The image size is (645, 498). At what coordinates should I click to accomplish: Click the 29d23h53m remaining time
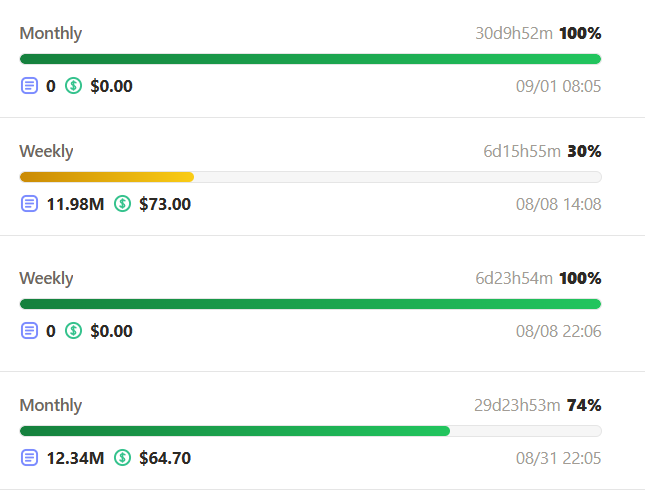click(517, 405)
